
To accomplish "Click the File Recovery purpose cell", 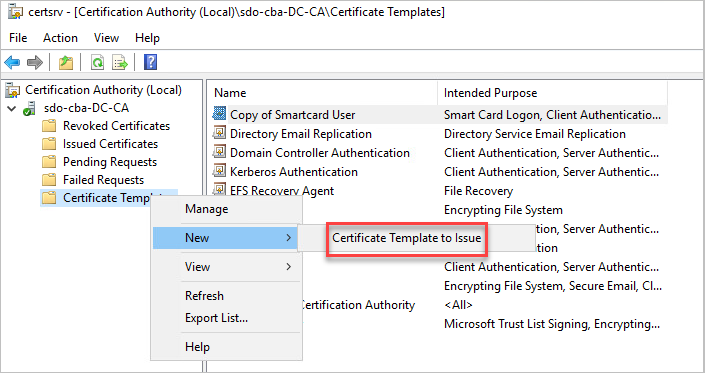I will pyautogui.click(x=478, y=191).
